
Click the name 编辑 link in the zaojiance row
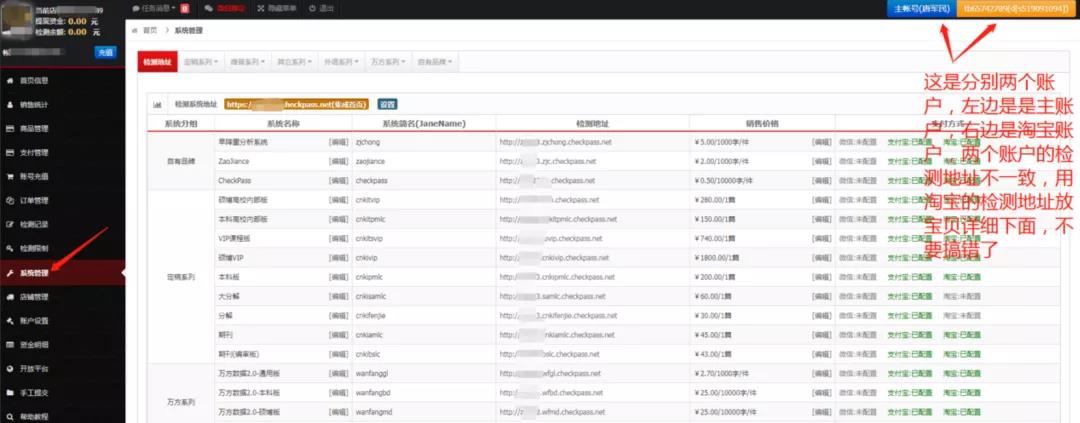pyautogui.click(x=338, y=161)
